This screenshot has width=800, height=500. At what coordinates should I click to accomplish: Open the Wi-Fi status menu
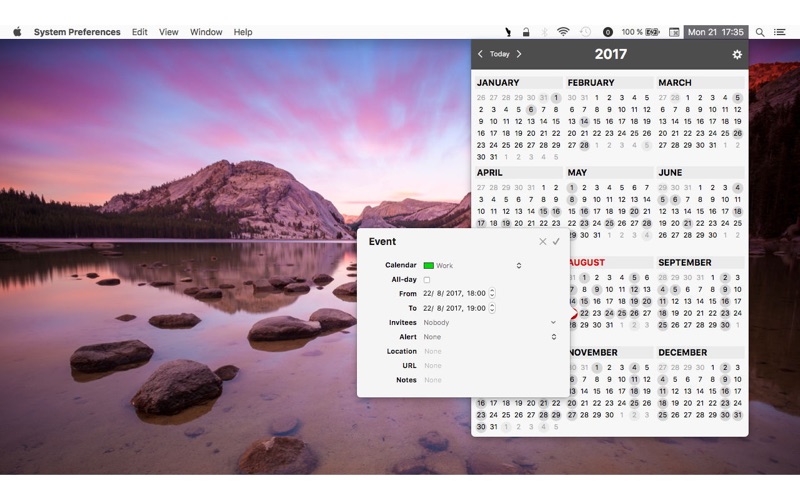click(563, 32)
